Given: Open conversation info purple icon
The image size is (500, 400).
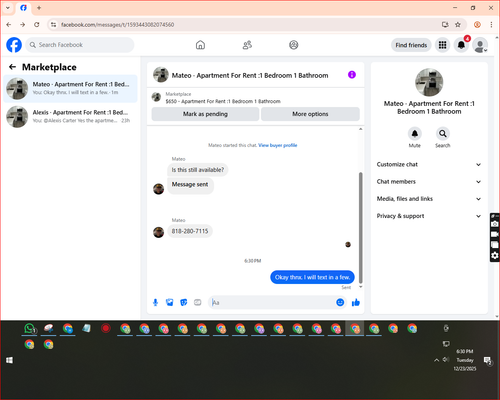Looking at the screenshot, I should tap(352, 75).
